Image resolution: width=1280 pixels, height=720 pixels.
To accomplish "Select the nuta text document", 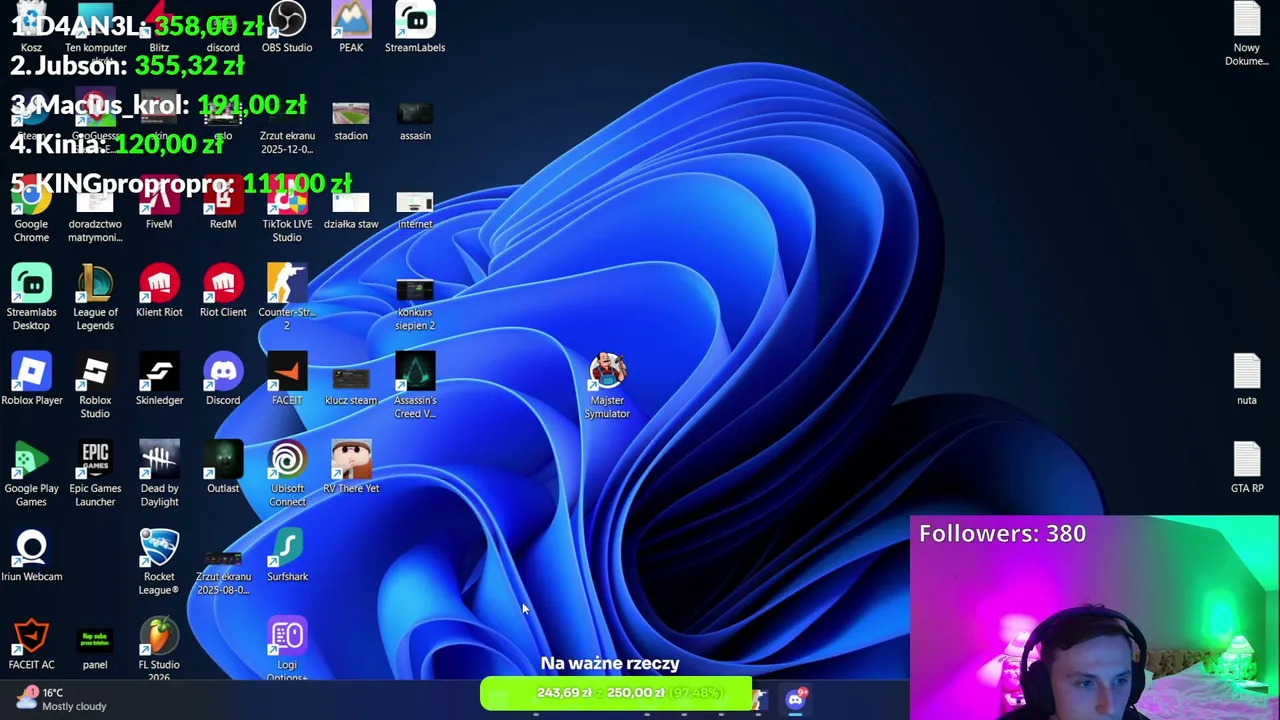I will tap(1247, 379).
